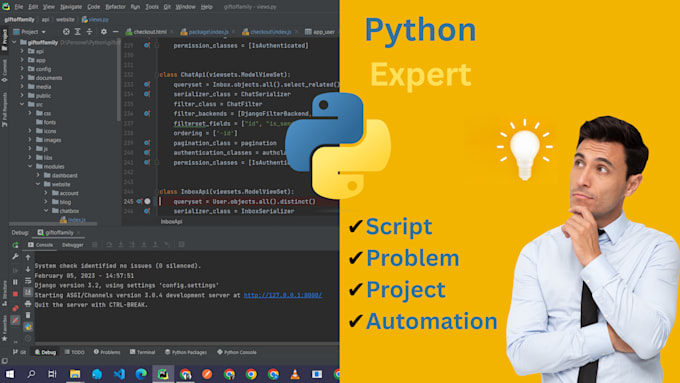Open the Project panel gear settings
The height and width of the screenshot is (383, 680).
[x=104, y=32]
